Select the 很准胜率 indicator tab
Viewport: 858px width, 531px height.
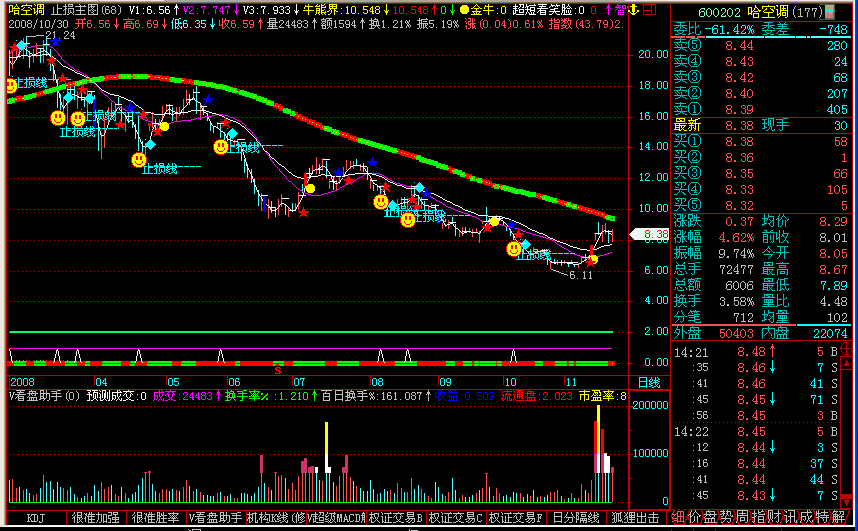(155, 517)
